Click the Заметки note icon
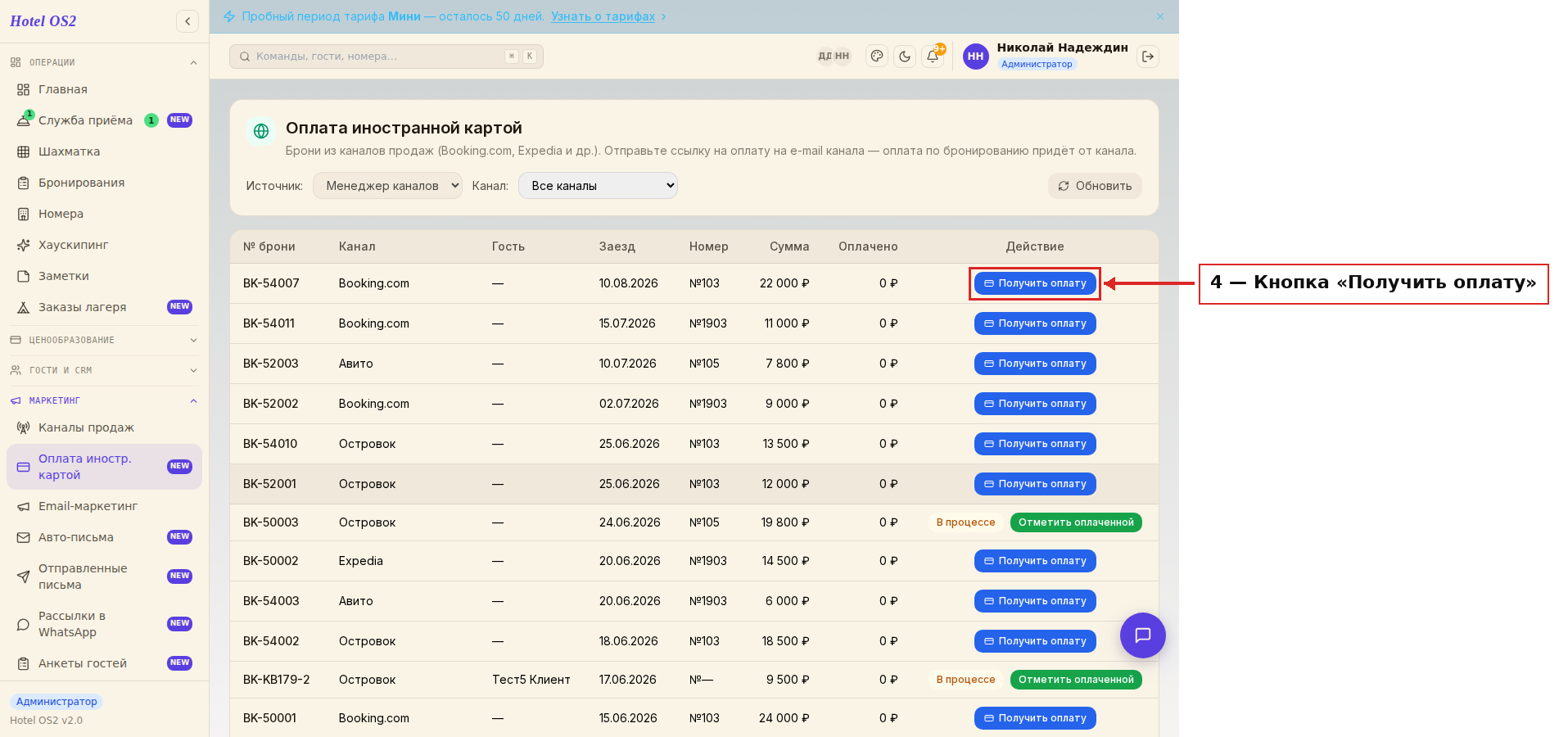The height and width of the screenshot is (737, 1568). pos(23,276)
